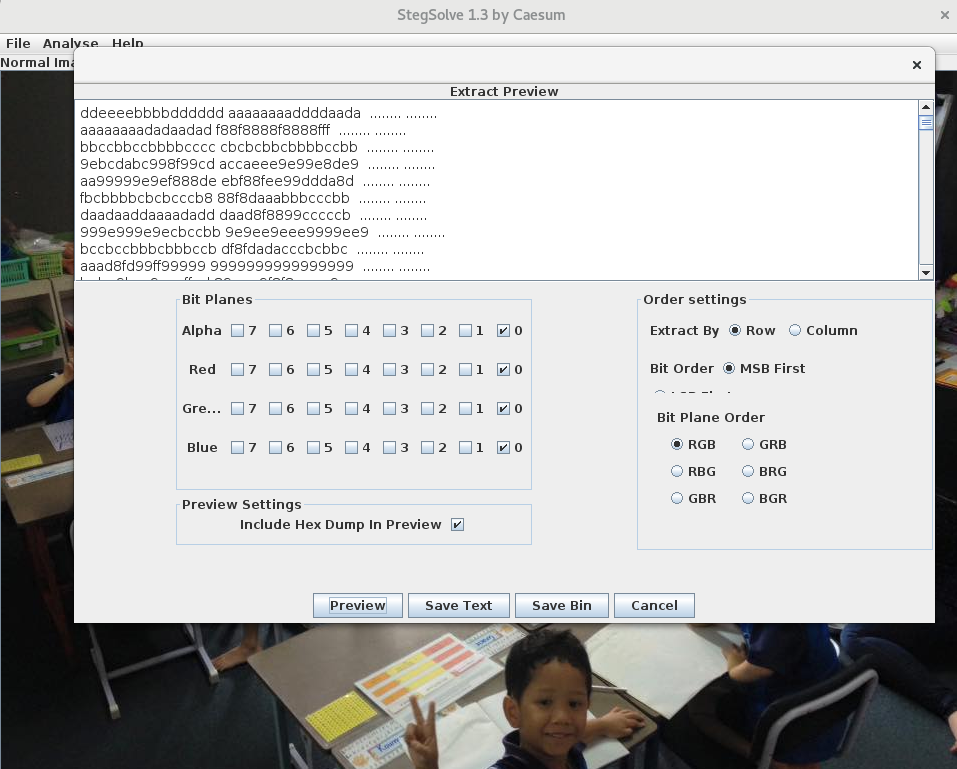Screen dimensions: 957x769
Task: Select Blue bit plane 3
Action: (389, 448)
